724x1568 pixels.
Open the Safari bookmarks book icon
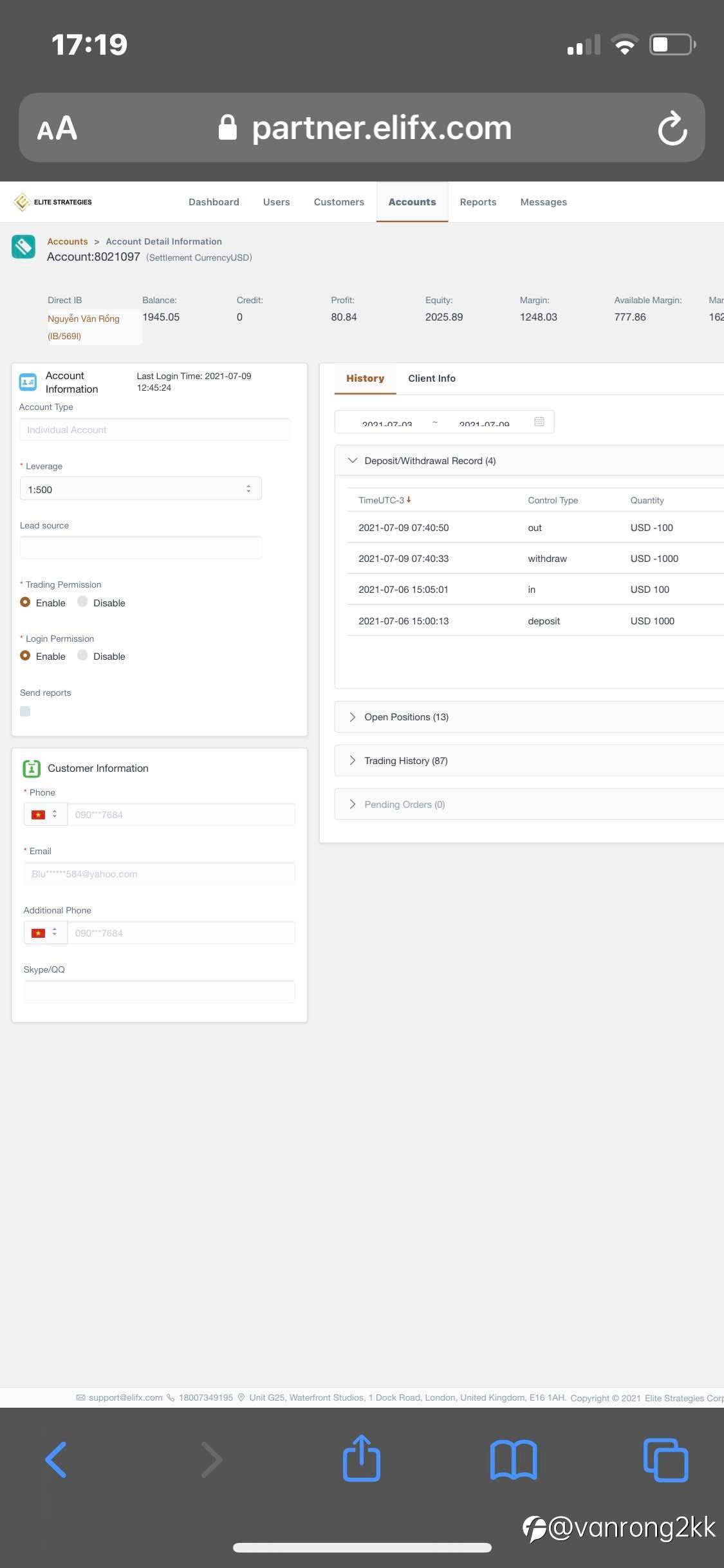tap(514, 1459)
